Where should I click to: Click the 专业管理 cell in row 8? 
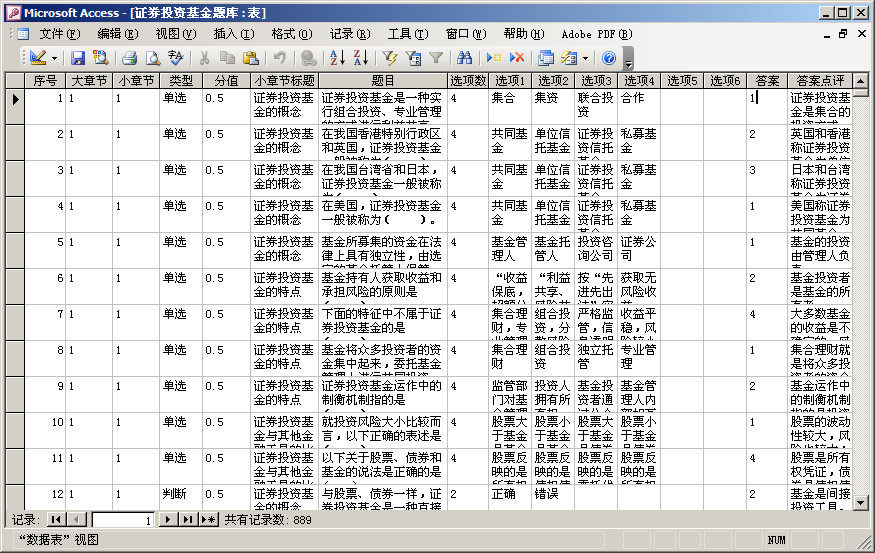coord(638,358)
